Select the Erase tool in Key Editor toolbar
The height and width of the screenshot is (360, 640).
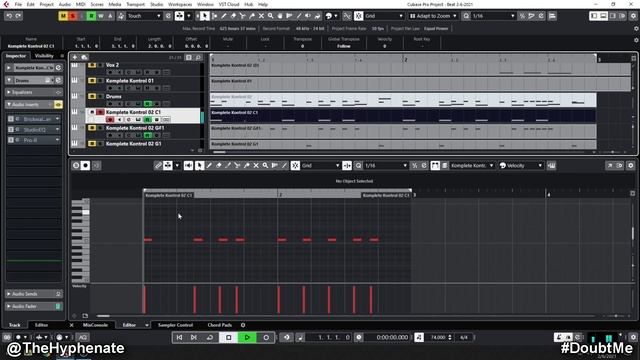[x=218, y=165]
